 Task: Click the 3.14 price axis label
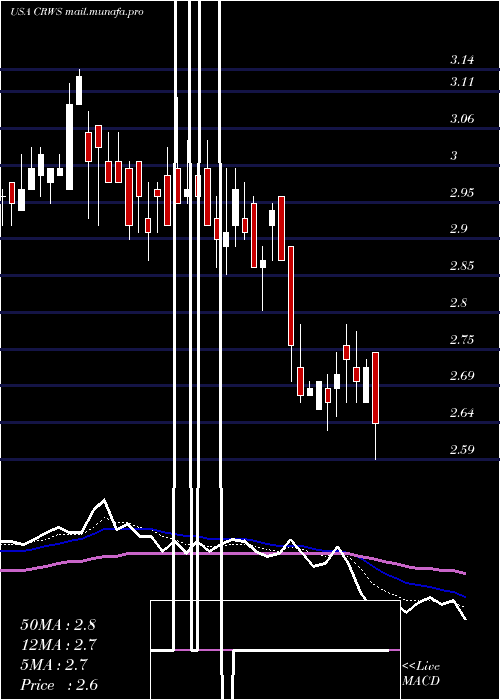click(x=462, y=60)
